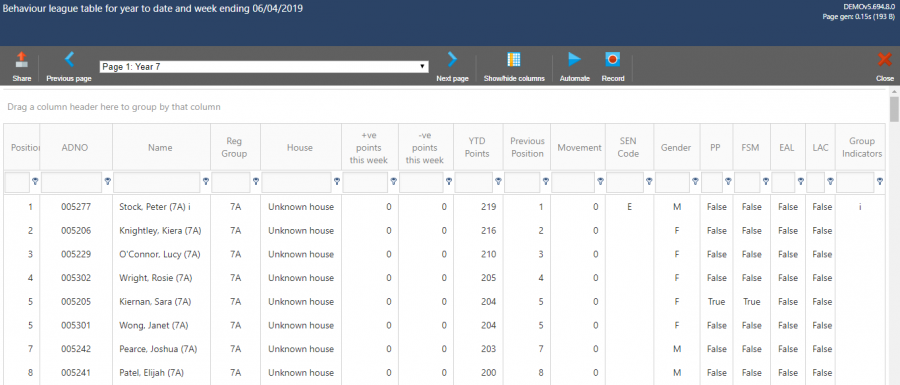Open the Page 1: Year 7 dropdown

(264, 67)
